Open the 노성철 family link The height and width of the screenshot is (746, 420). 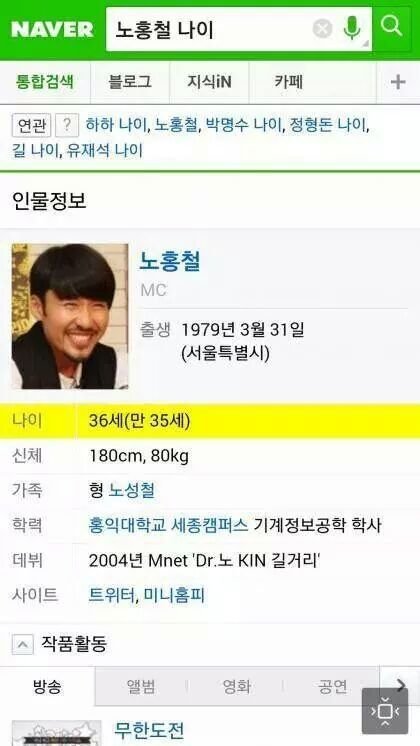[x=131, y=491]
